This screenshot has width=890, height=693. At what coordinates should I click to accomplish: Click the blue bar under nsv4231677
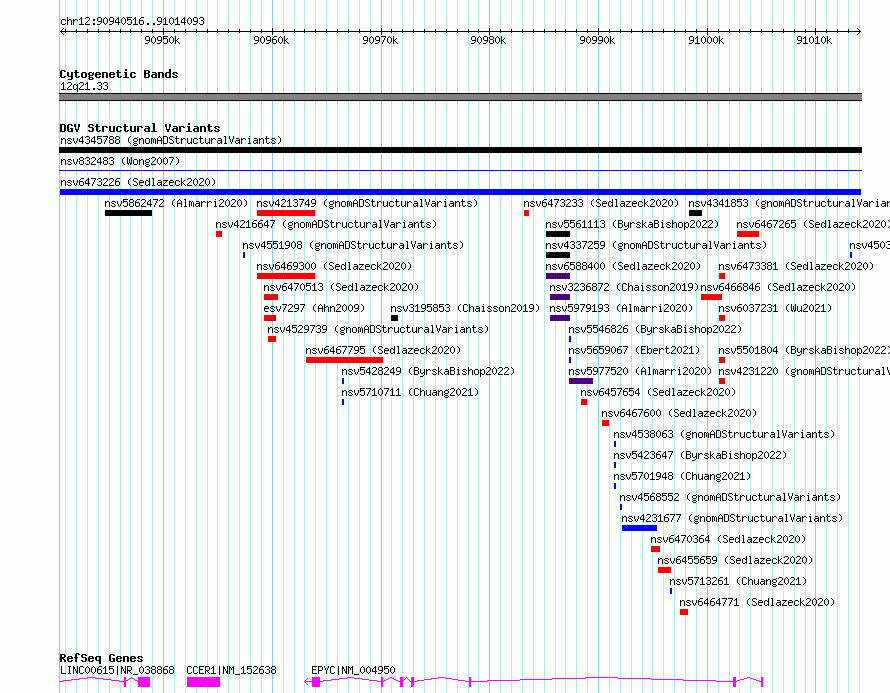(x=639, y=528)
